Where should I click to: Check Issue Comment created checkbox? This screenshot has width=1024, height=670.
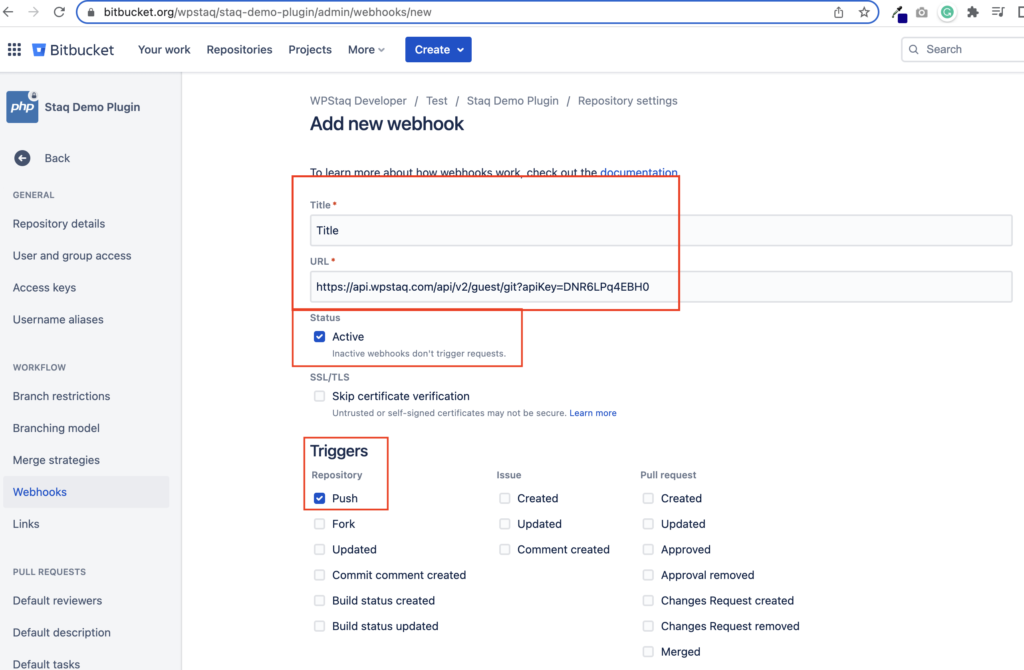click(505, 549)
